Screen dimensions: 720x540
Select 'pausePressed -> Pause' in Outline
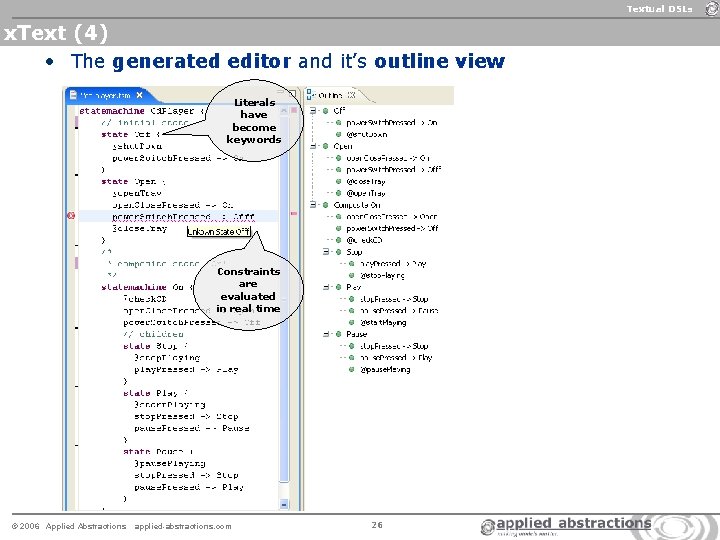(x=399, y=310)
